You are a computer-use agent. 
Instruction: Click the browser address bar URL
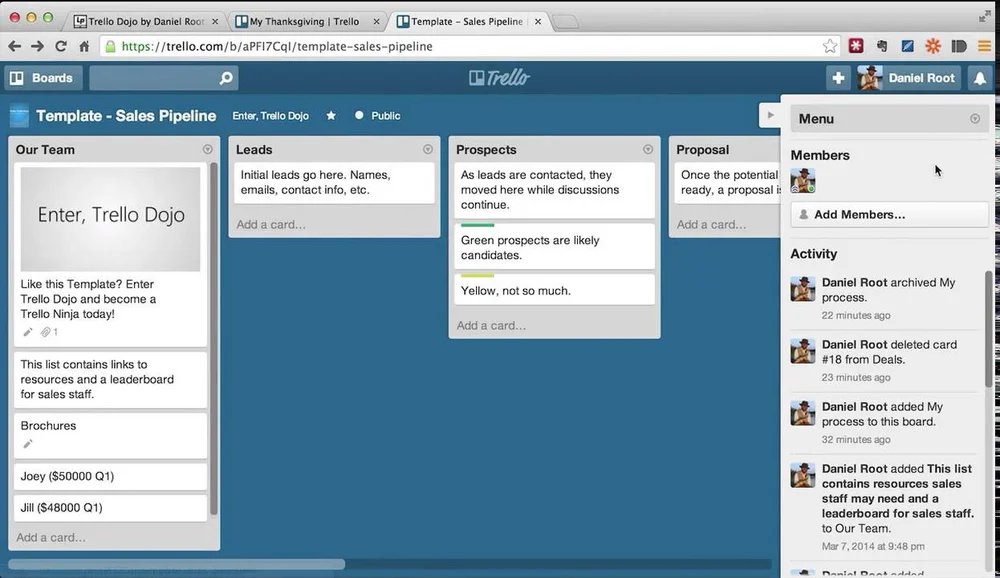[277, 46]
